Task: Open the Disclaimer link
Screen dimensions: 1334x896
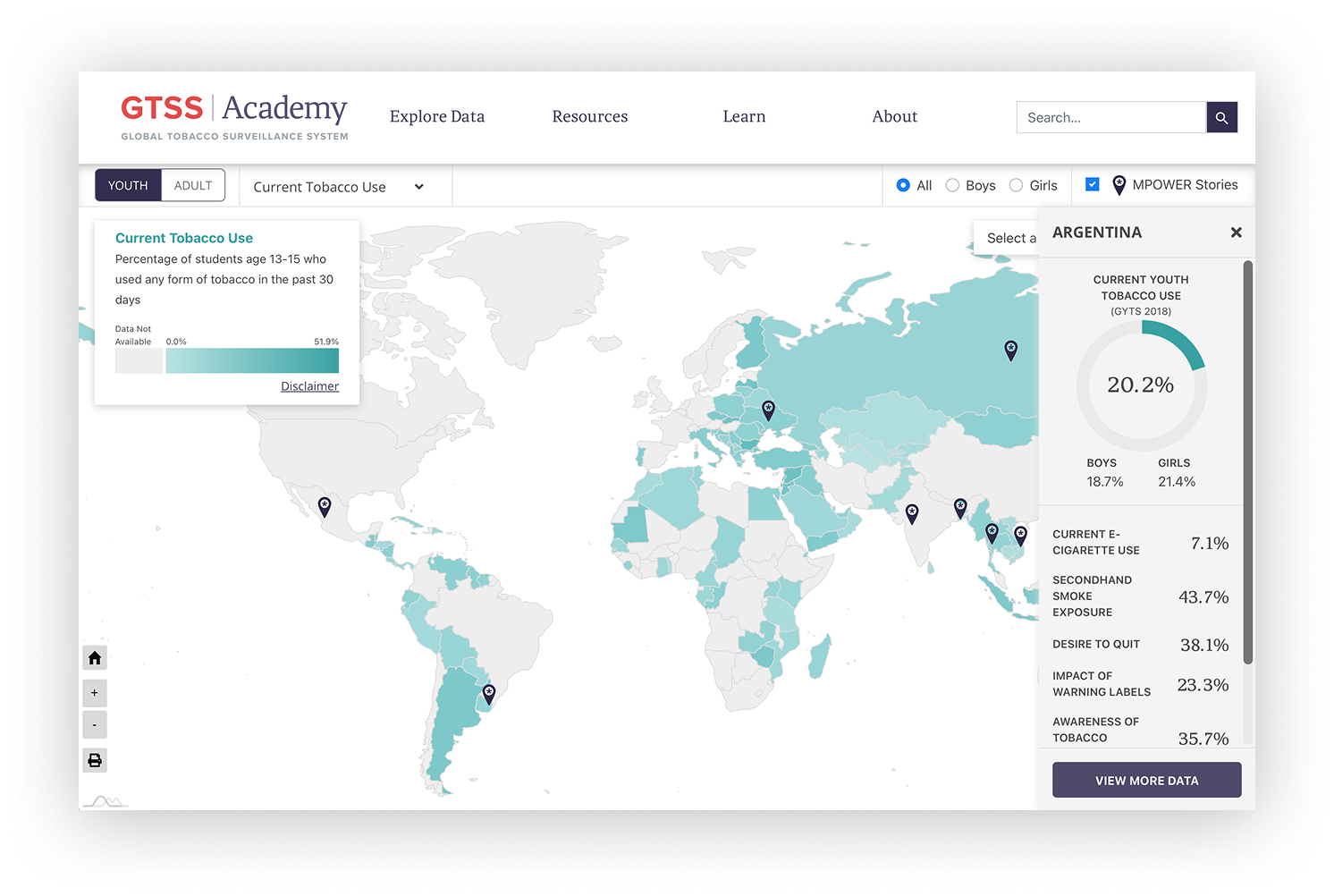Action: [309, 386]
